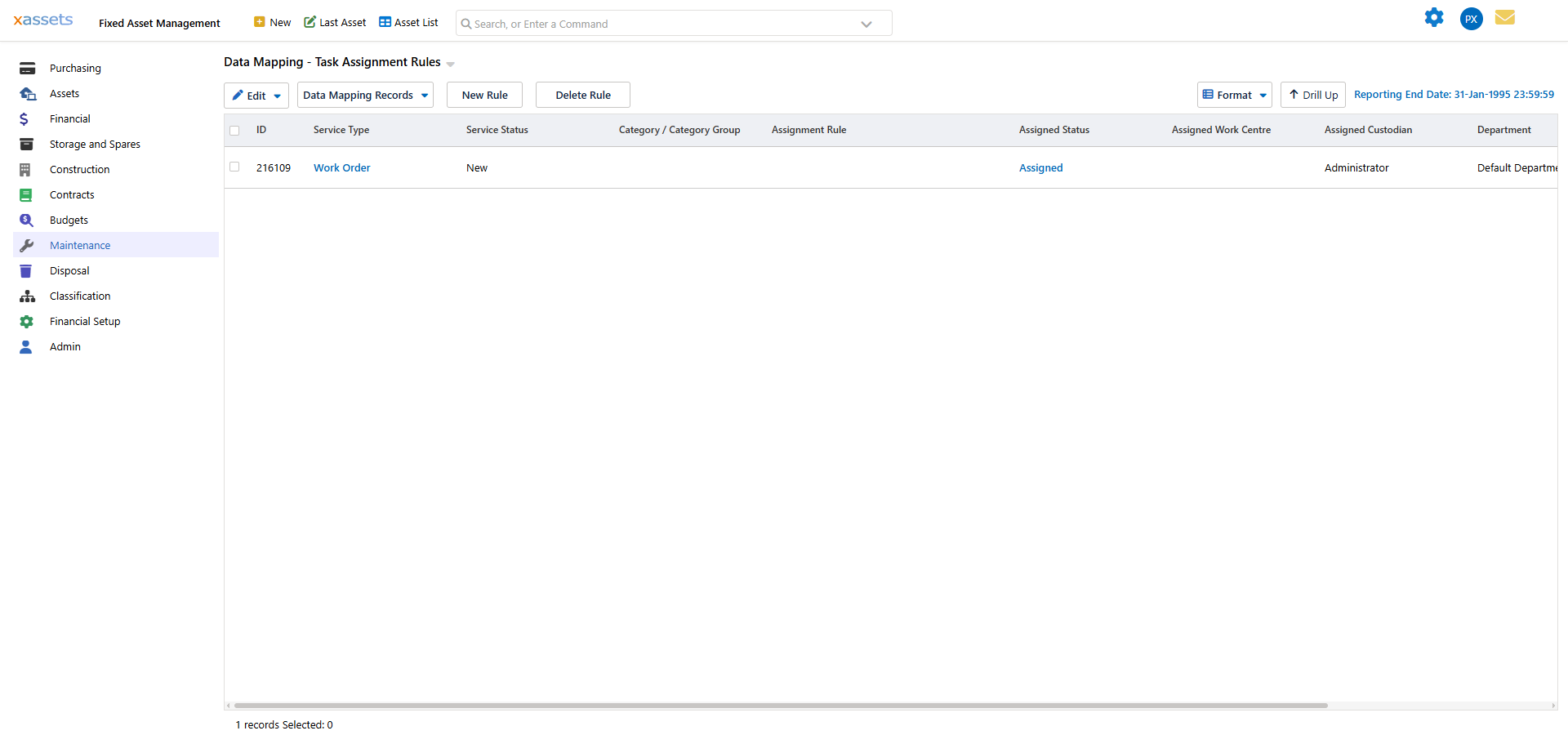Viewport: 1568px width, 744px height.
Task: Switch to the Asset List tab
Action: (408, 22)
